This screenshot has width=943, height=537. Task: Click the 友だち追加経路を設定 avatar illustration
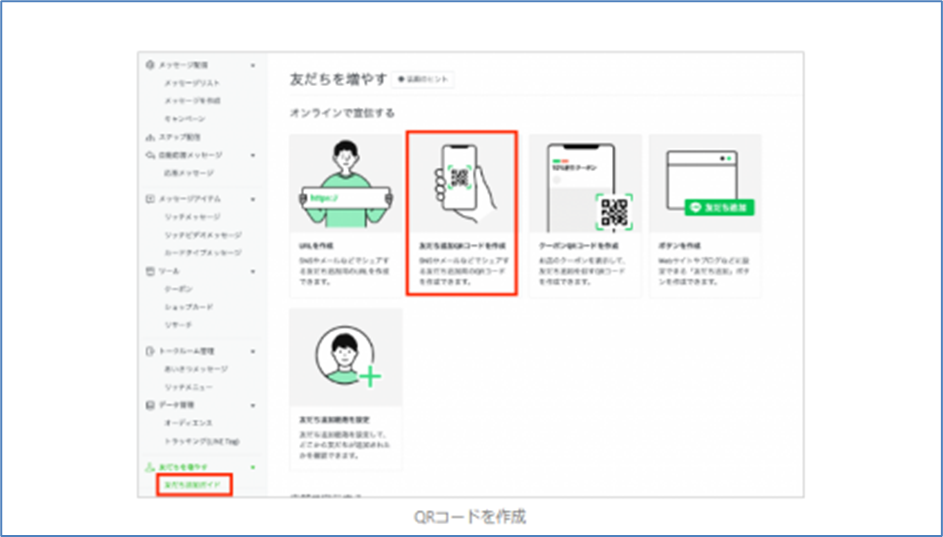click(346, 358)
